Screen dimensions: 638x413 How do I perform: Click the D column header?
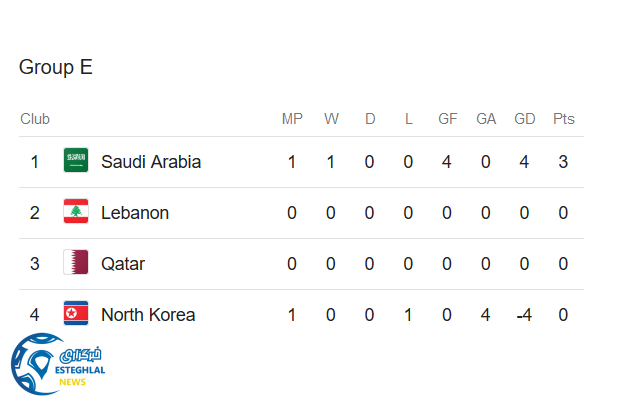370,119
